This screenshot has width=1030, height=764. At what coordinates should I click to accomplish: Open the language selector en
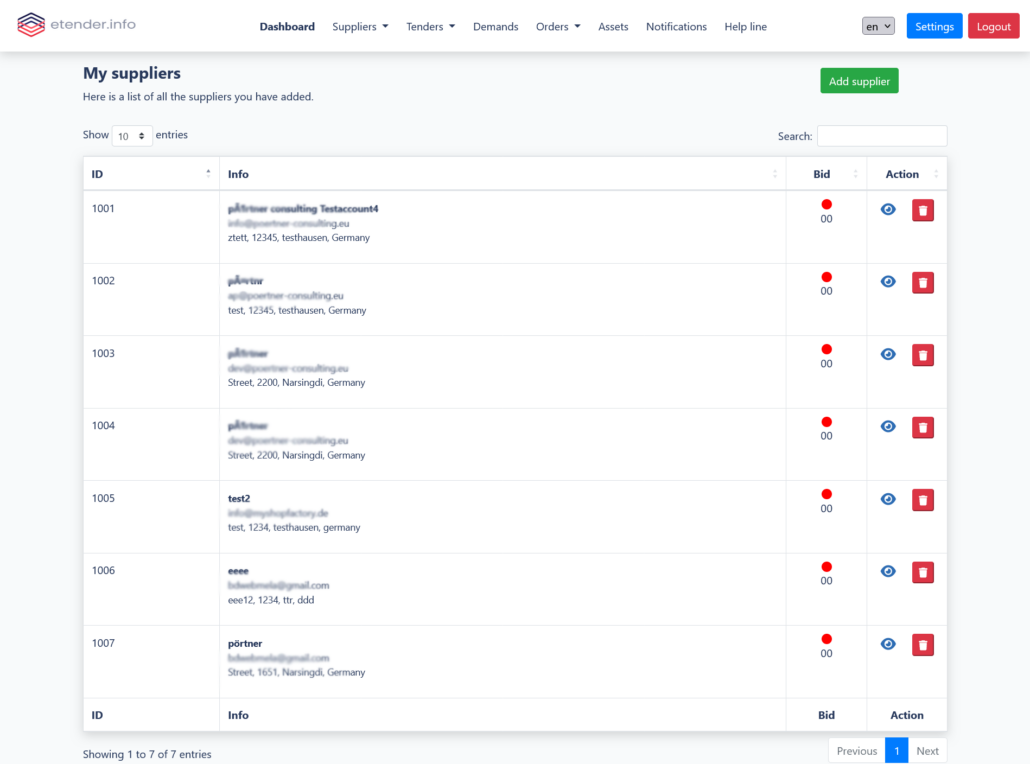(x=878, y=26)
